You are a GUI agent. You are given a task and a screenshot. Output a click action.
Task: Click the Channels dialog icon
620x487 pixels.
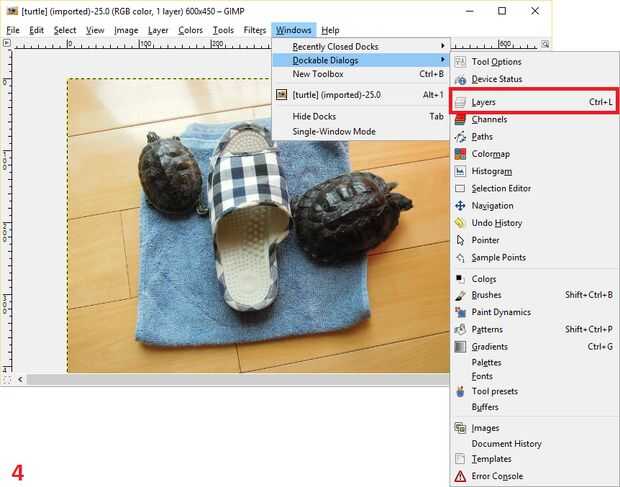[x=460, y=119]
